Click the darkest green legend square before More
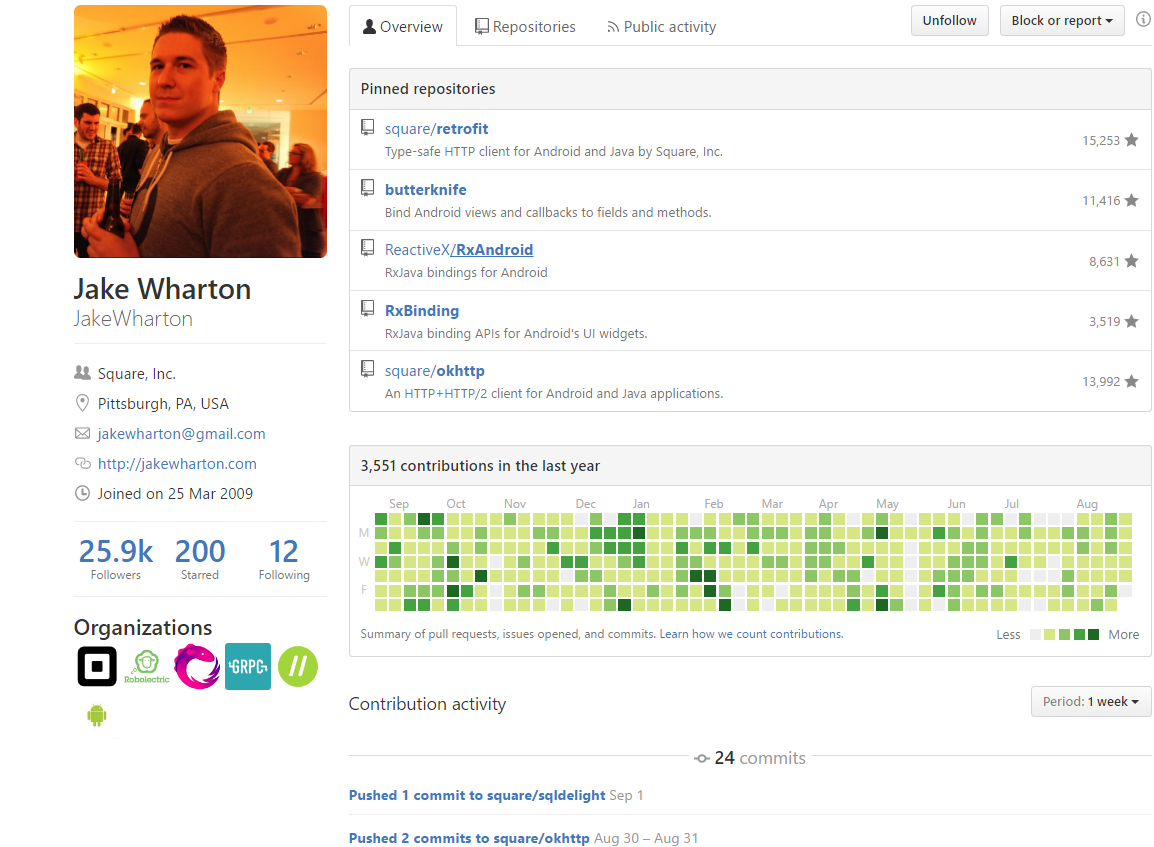 click(1094, 634)
